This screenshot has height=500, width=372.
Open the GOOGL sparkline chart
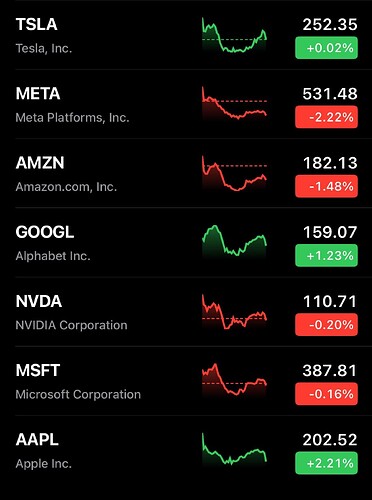[234, 241]
